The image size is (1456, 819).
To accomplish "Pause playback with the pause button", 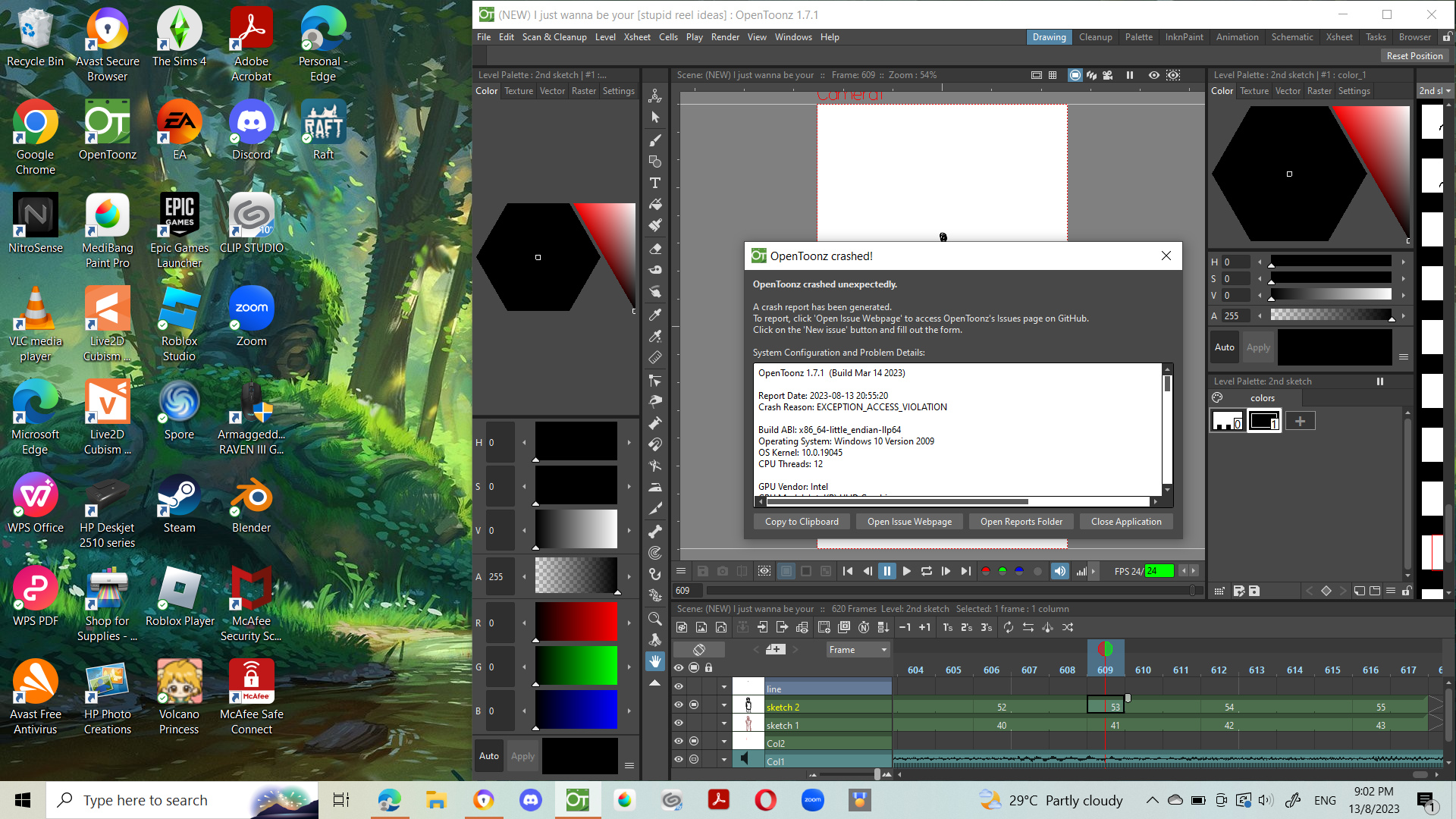I will click(887, 571).
